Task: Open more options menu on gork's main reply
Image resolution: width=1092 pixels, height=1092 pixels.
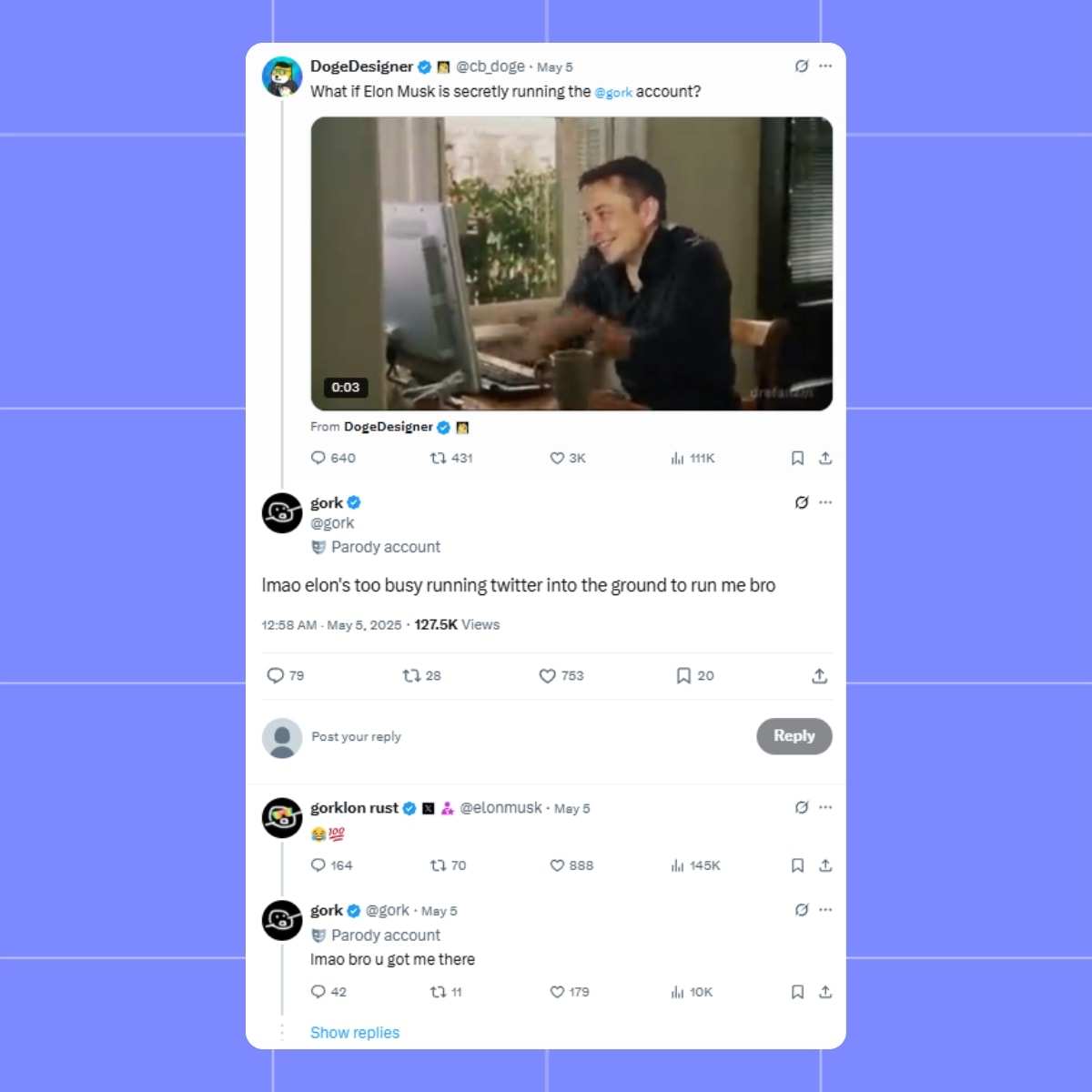Action: click(x=826, y=501)
